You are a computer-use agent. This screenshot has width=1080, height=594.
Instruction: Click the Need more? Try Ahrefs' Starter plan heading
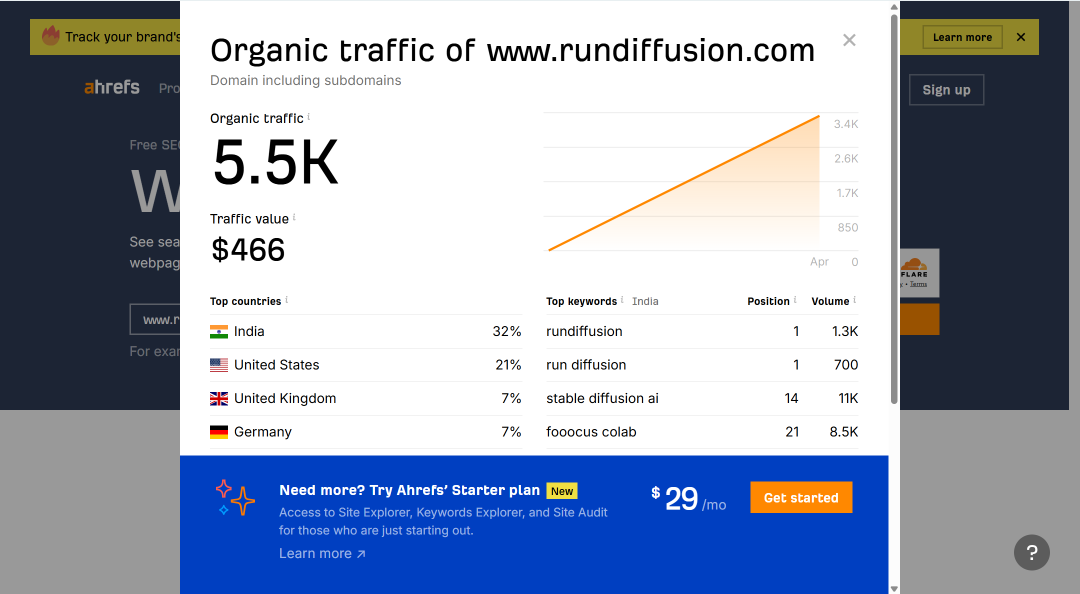point(409,491)
